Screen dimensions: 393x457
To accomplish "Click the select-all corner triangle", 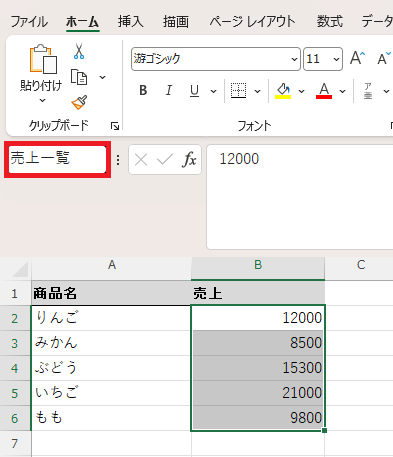I will click(x=20, y=269).
